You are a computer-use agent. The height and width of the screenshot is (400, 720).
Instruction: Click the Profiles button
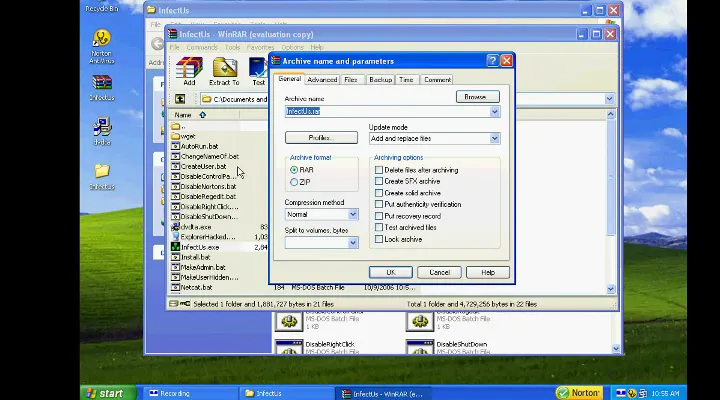(x=321, y=138)
